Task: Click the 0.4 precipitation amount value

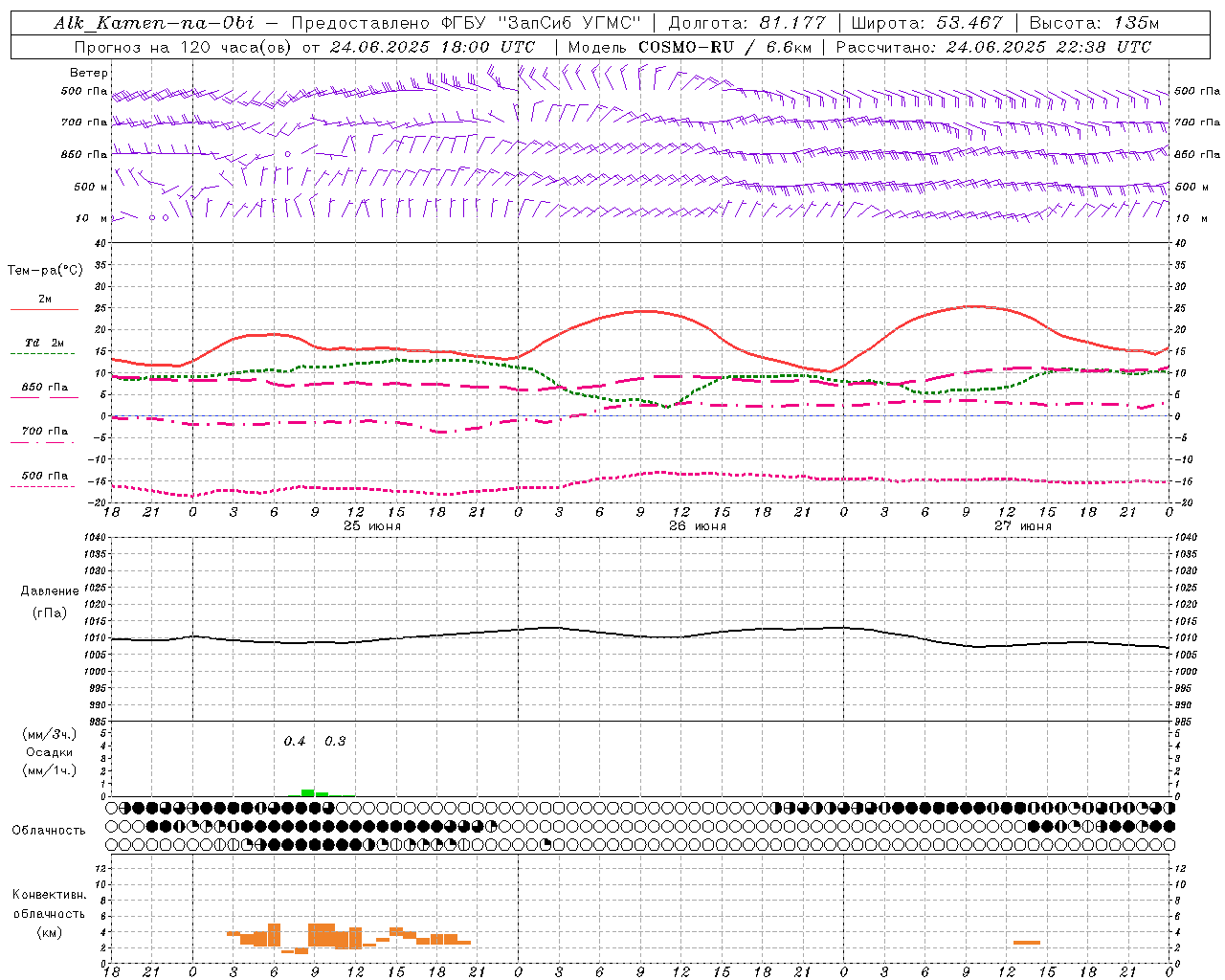Action: click(295, 742)
